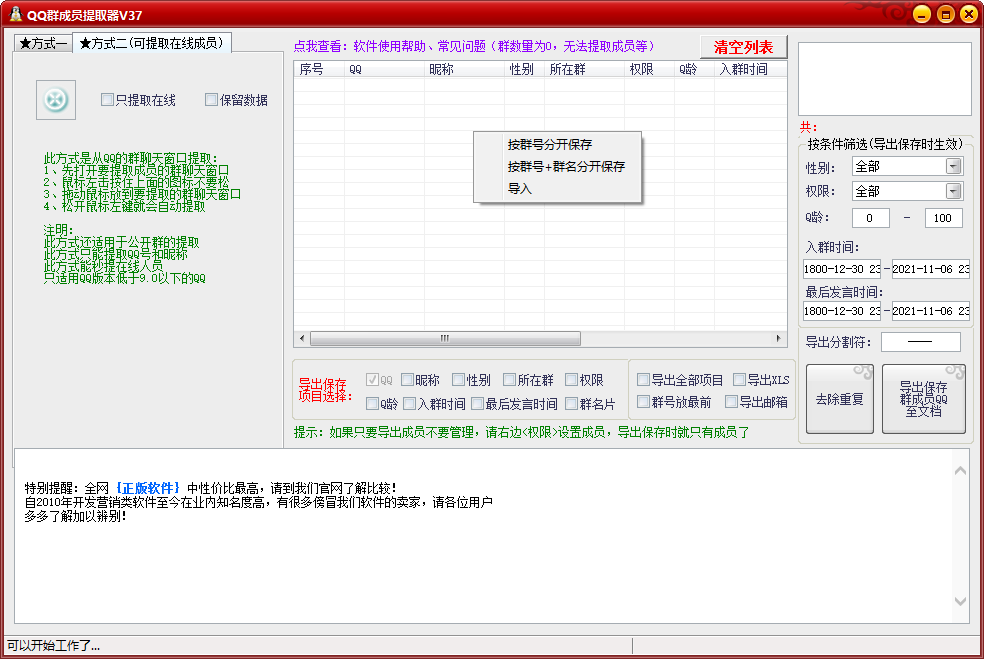
Task: Click the QQ column header
Action: tap(384, 69)
